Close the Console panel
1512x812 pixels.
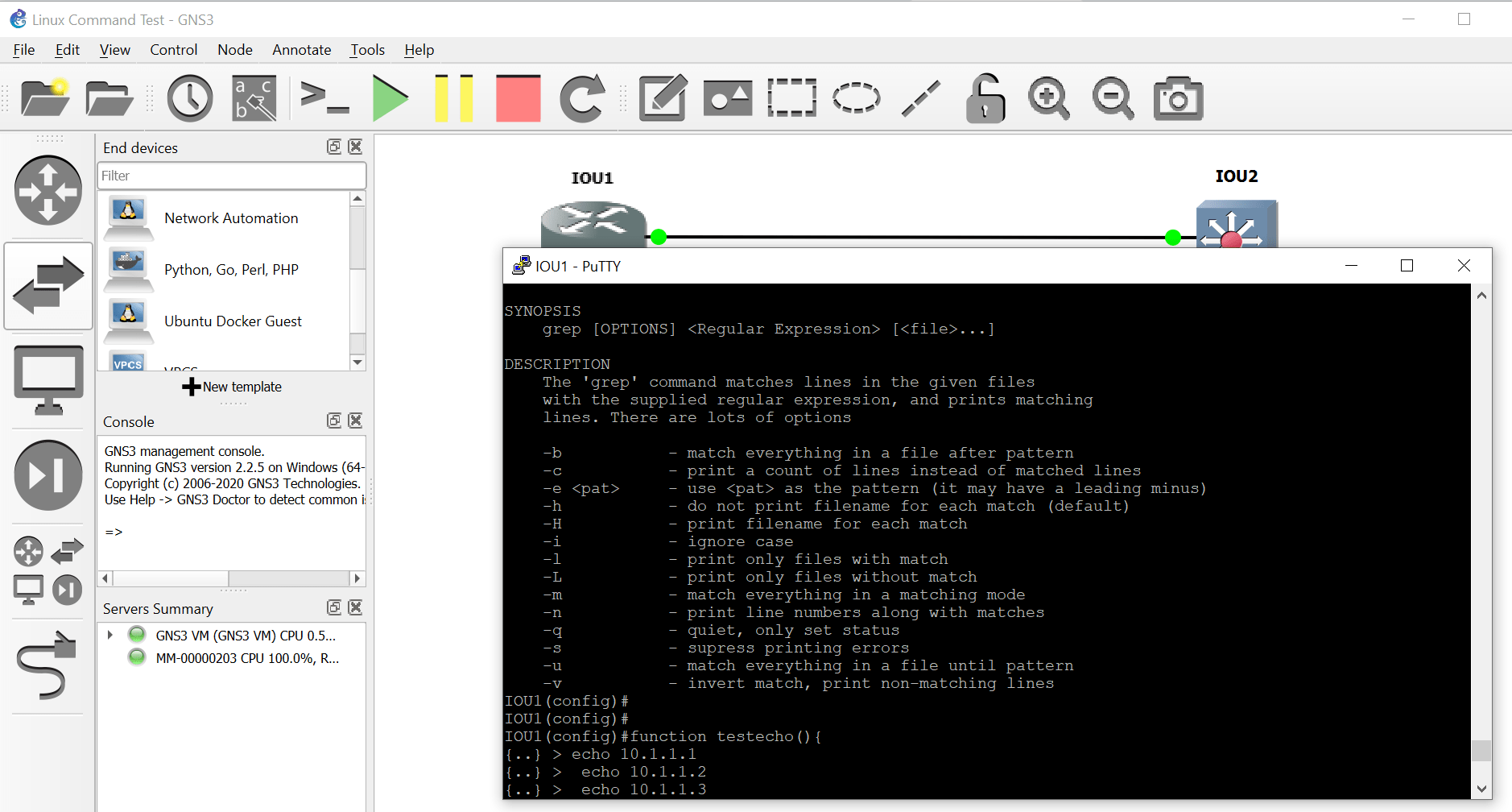pyautogui.click(x=355, y=420)
